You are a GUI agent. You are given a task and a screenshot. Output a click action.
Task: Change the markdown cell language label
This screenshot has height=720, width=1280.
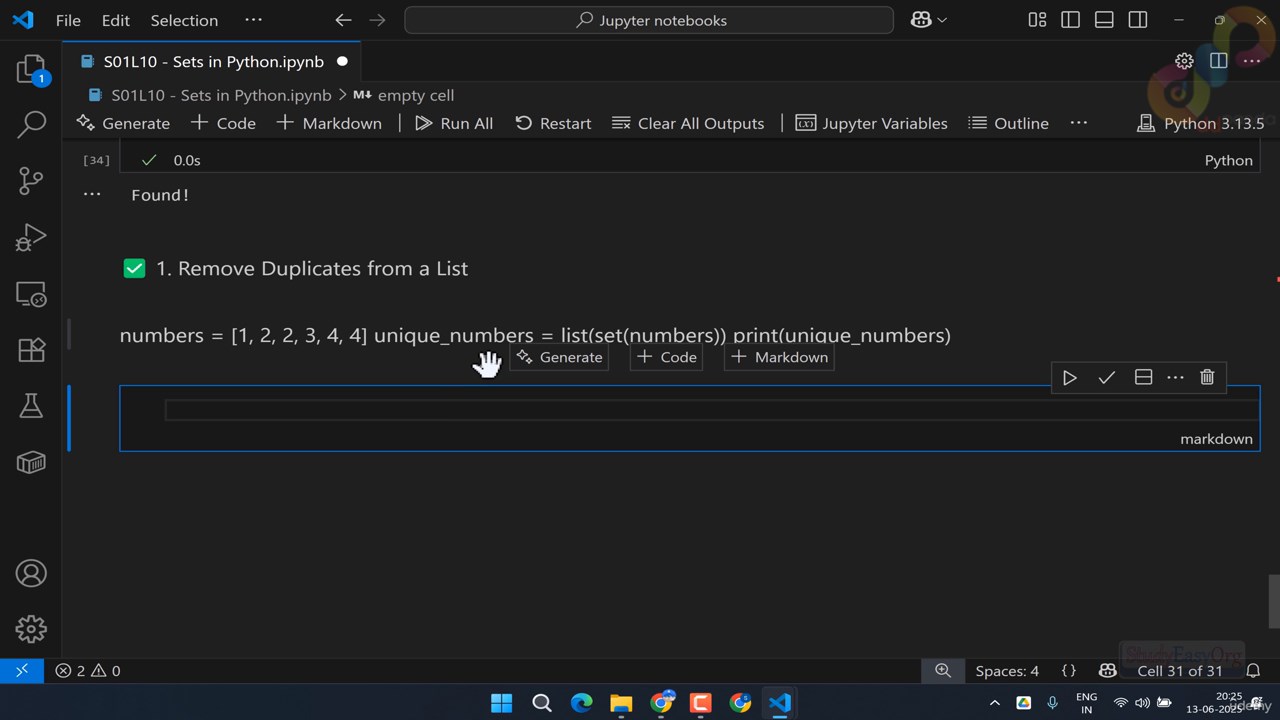(1216, 439)
